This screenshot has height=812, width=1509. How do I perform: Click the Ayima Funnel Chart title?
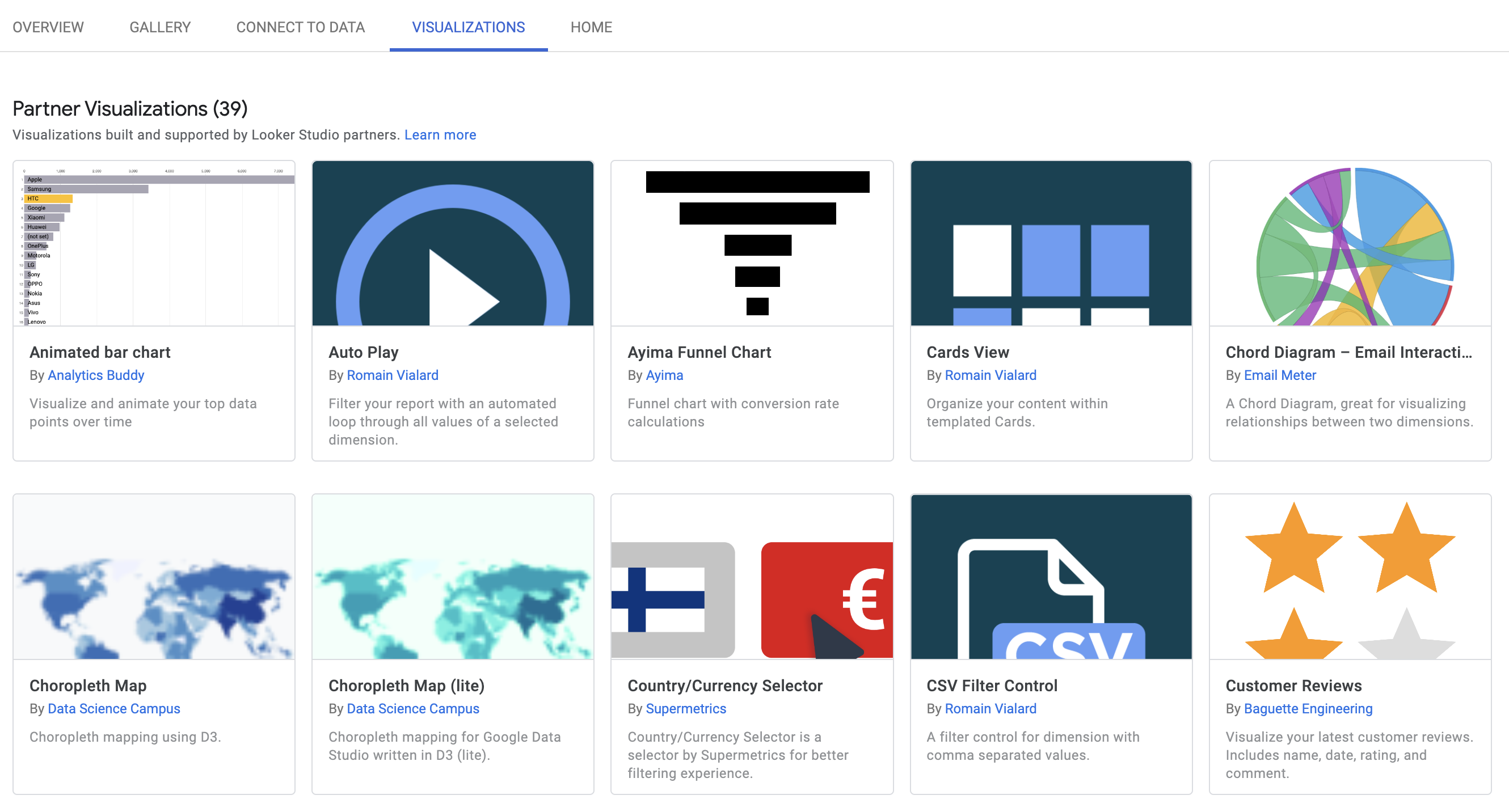click(699, 352)
